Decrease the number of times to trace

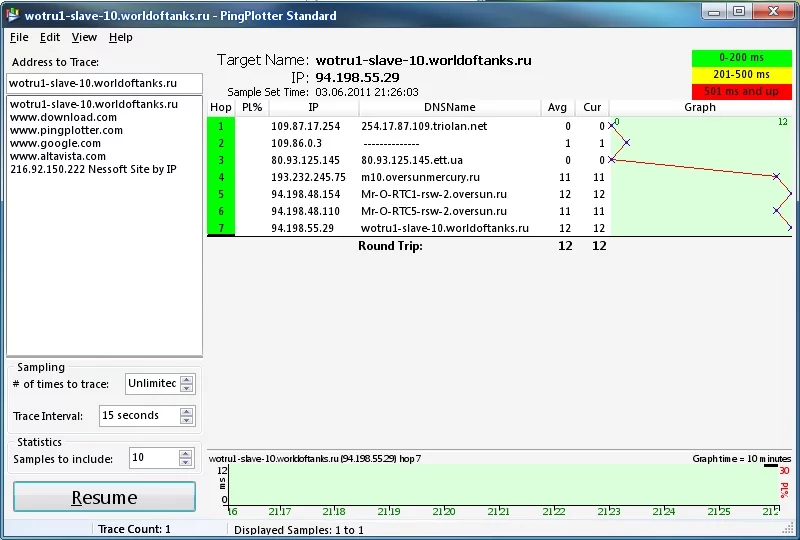tap(187, 388)
